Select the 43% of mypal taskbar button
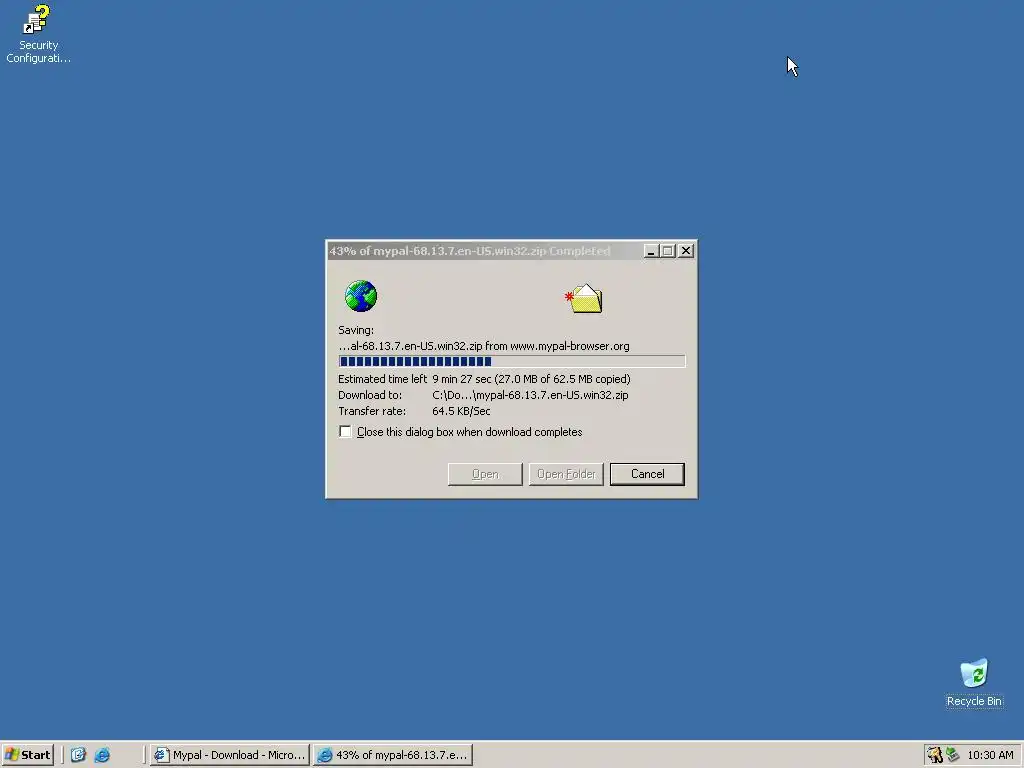This screenshot has width=1024, height=768. pyautogui.click(x=392, y=755)
